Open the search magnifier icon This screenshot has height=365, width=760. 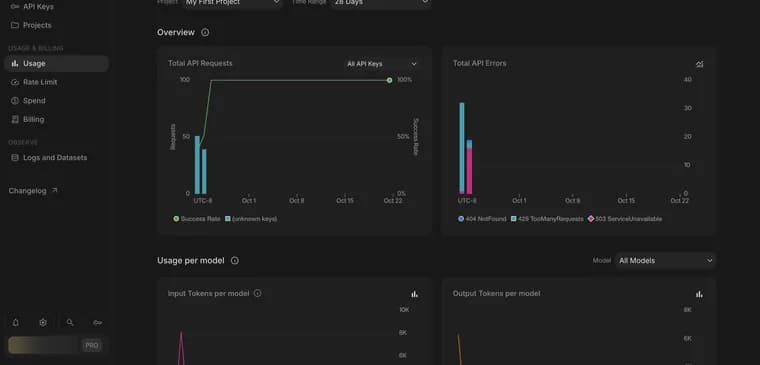[x=70, y=323]
